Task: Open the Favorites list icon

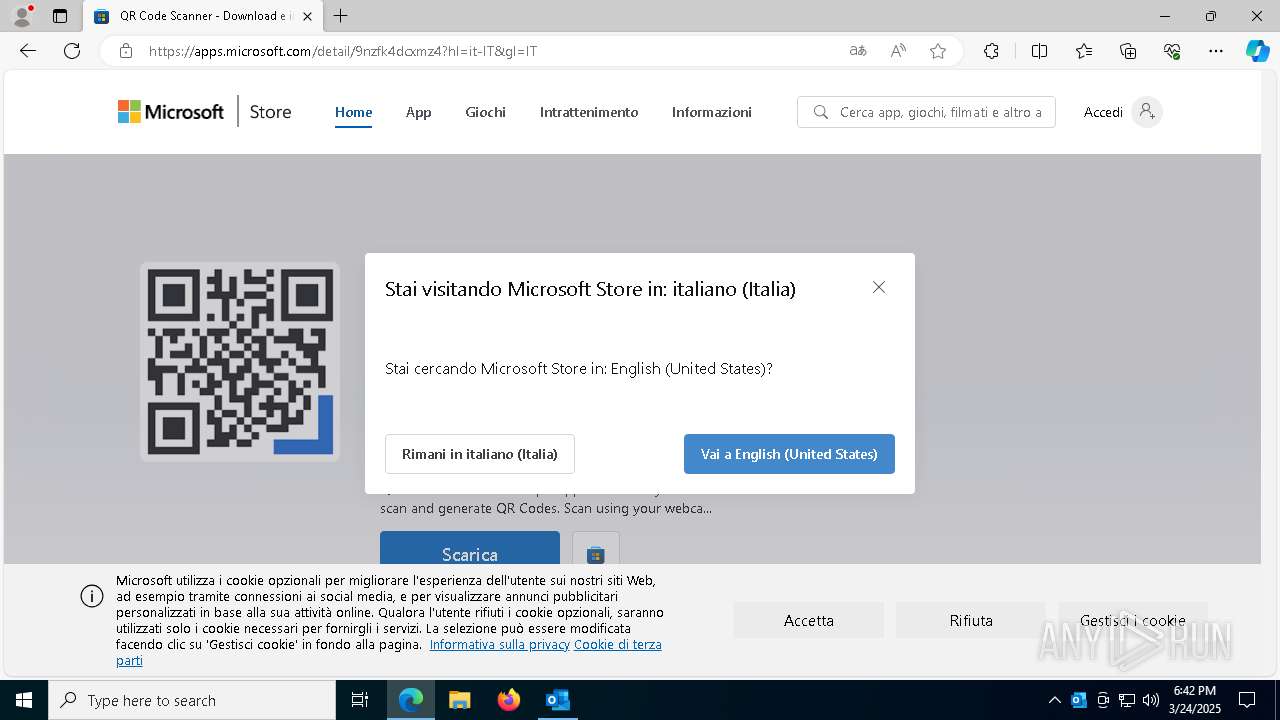Action: [x=1084, y=51]
